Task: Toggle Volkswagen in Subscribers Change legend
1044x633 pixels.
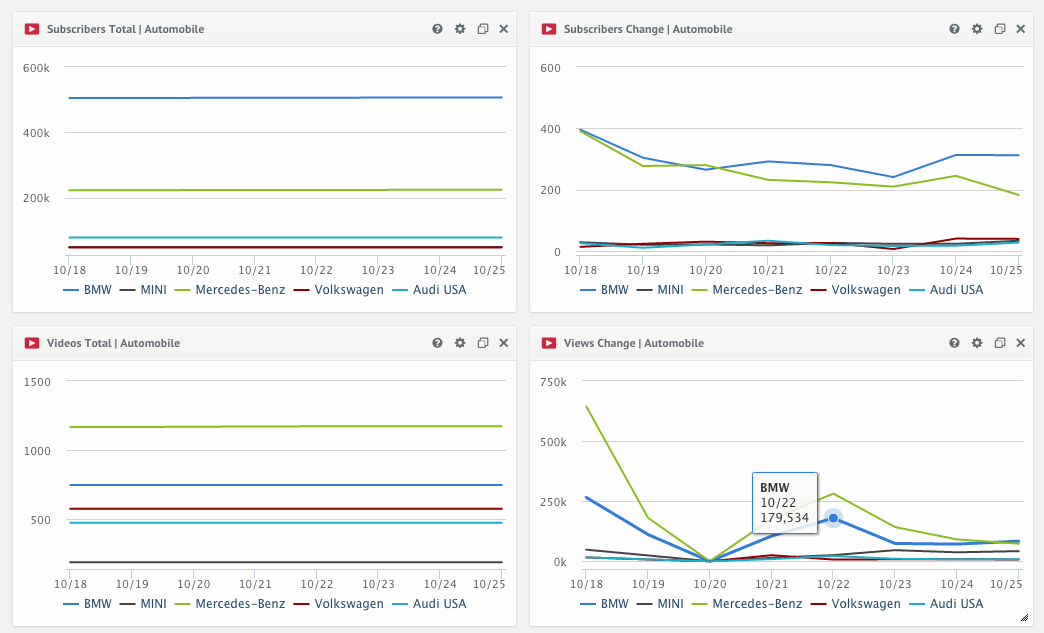Action: 856,290
